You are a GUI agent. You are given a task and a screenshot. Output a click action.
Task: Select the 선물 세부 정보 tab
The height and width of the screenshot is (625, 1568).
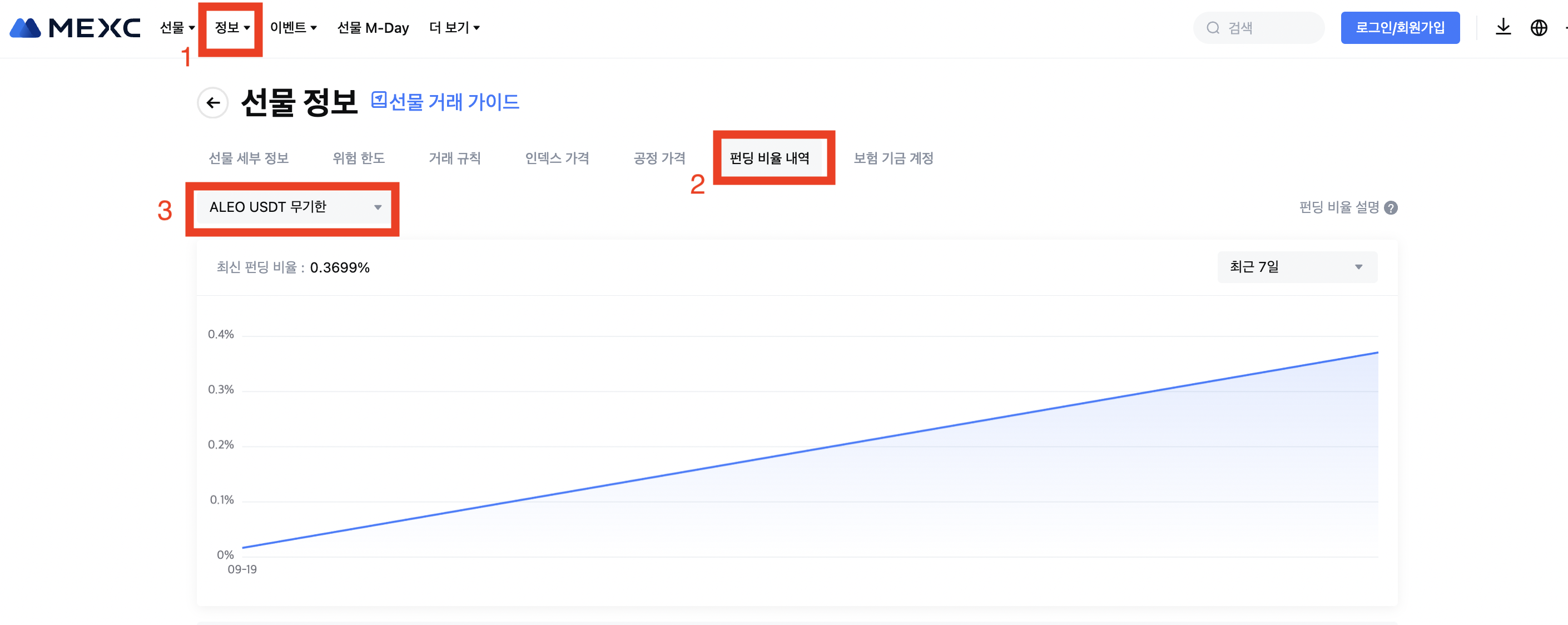pos(249,158)
